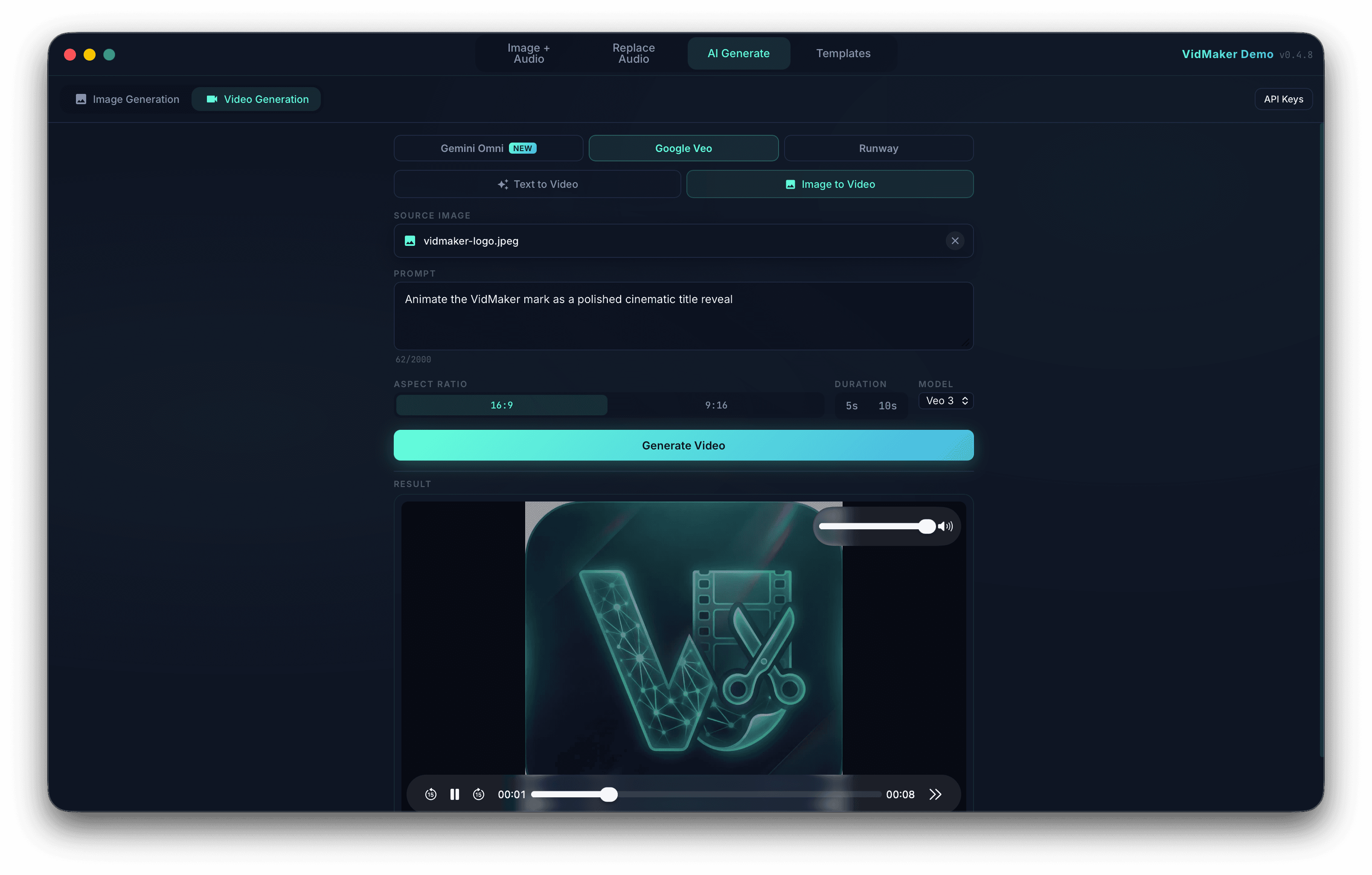The width and height of the screenshot is (1372, 875).
Task: Click the image icon beside vidmaker-logo.jpeg
Action: coord(410,241)
